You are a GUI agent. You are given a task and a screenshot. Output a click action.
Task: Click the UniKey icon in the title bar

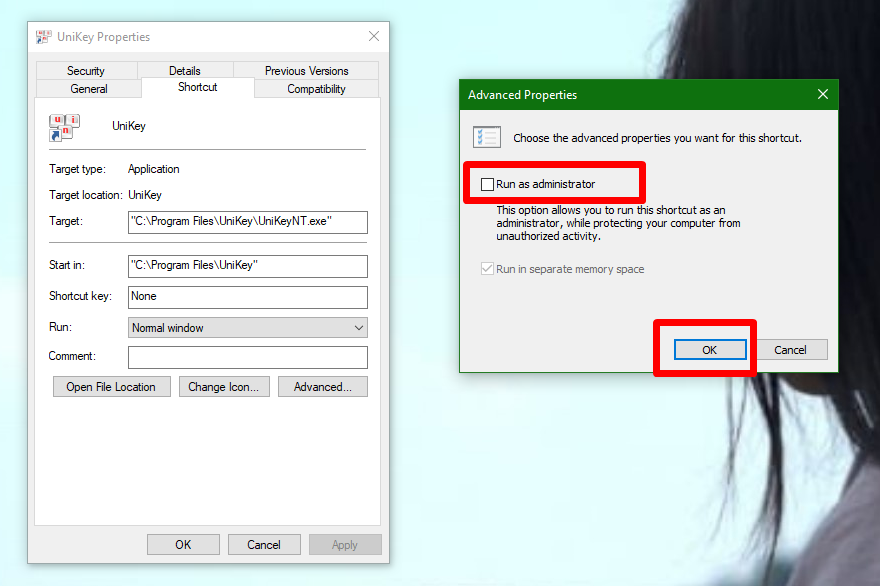tap(43, 37)
